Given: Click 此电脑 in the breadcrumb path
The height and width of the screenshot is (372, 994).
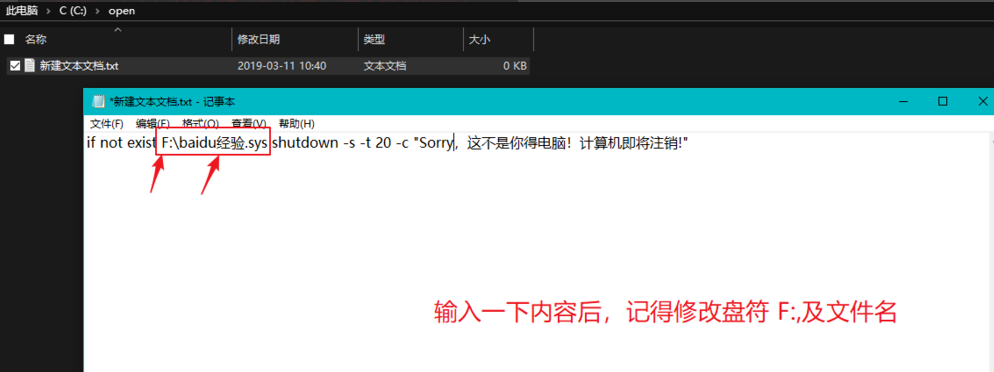Looking at the screenshot, I should point(22,11).
